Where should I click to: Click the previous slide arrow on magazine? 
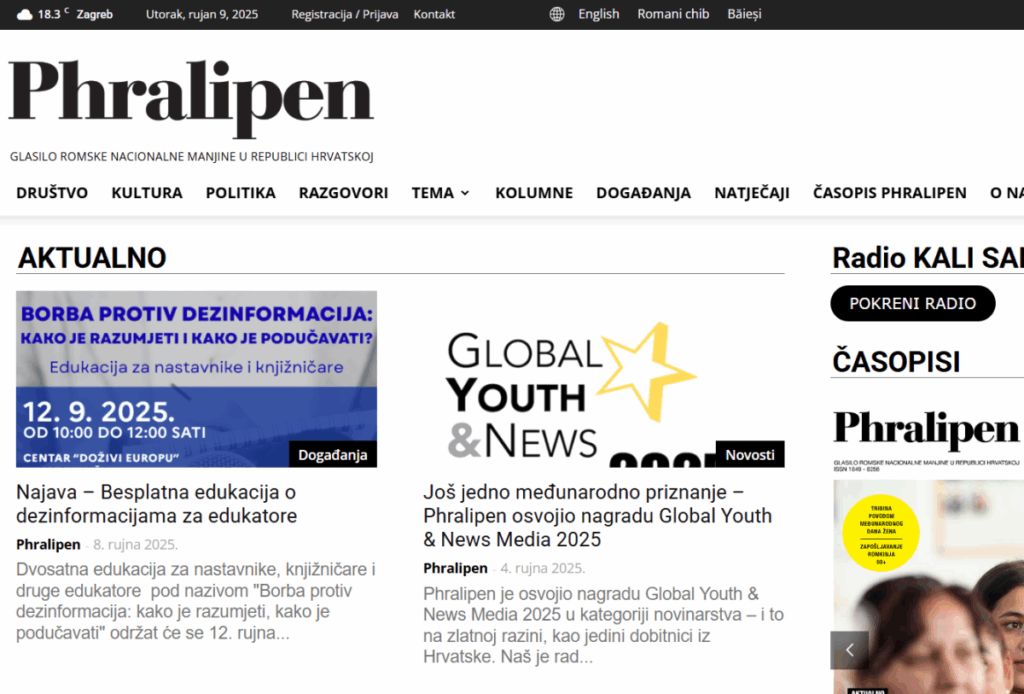[849, 650]
